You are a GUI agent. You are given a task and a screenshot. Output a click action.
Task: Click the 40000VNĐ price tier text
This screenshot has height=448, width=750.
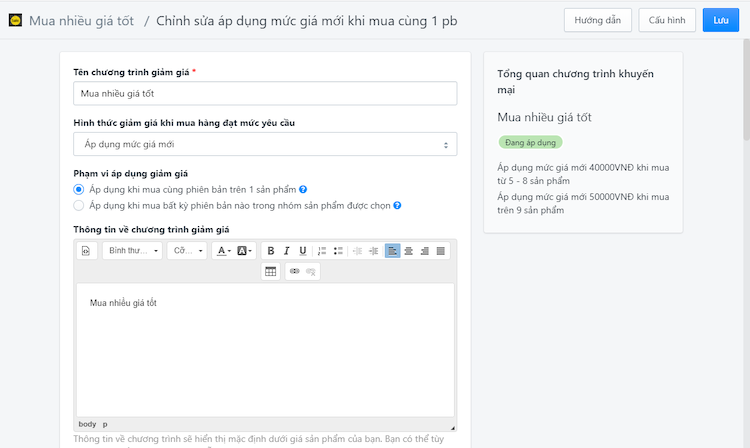click(x=583, y=174)
